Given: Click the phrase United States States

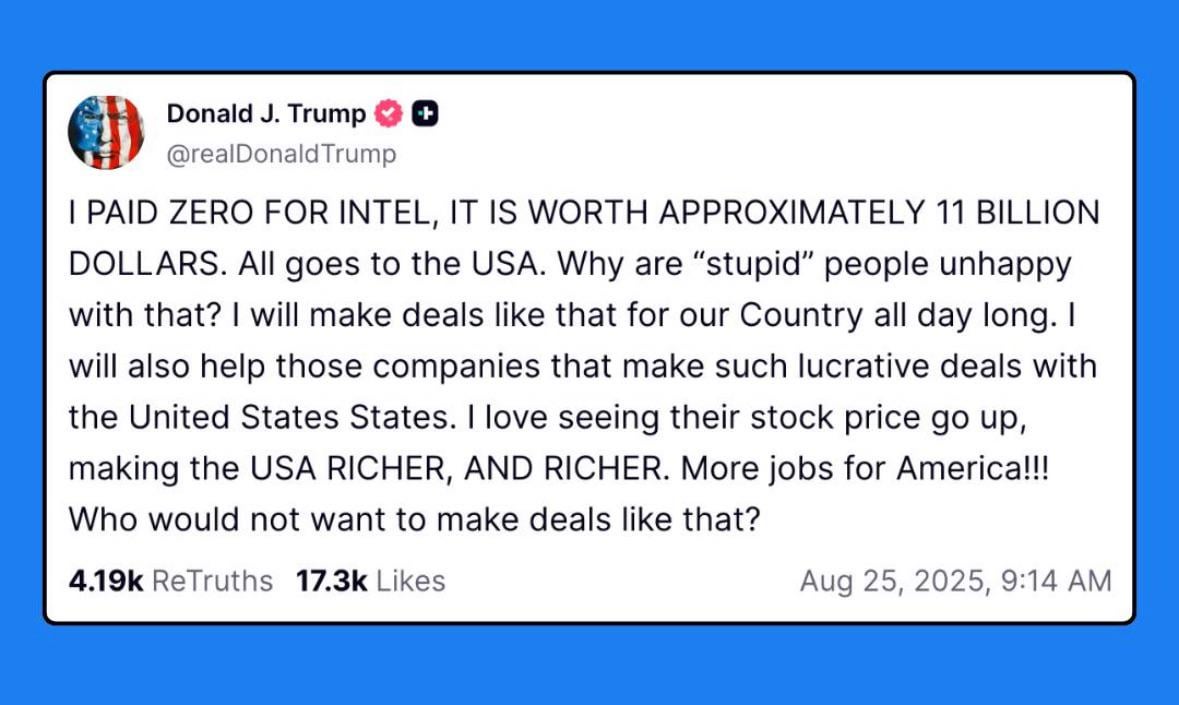Looking at the screenshot, I should 292,417.
